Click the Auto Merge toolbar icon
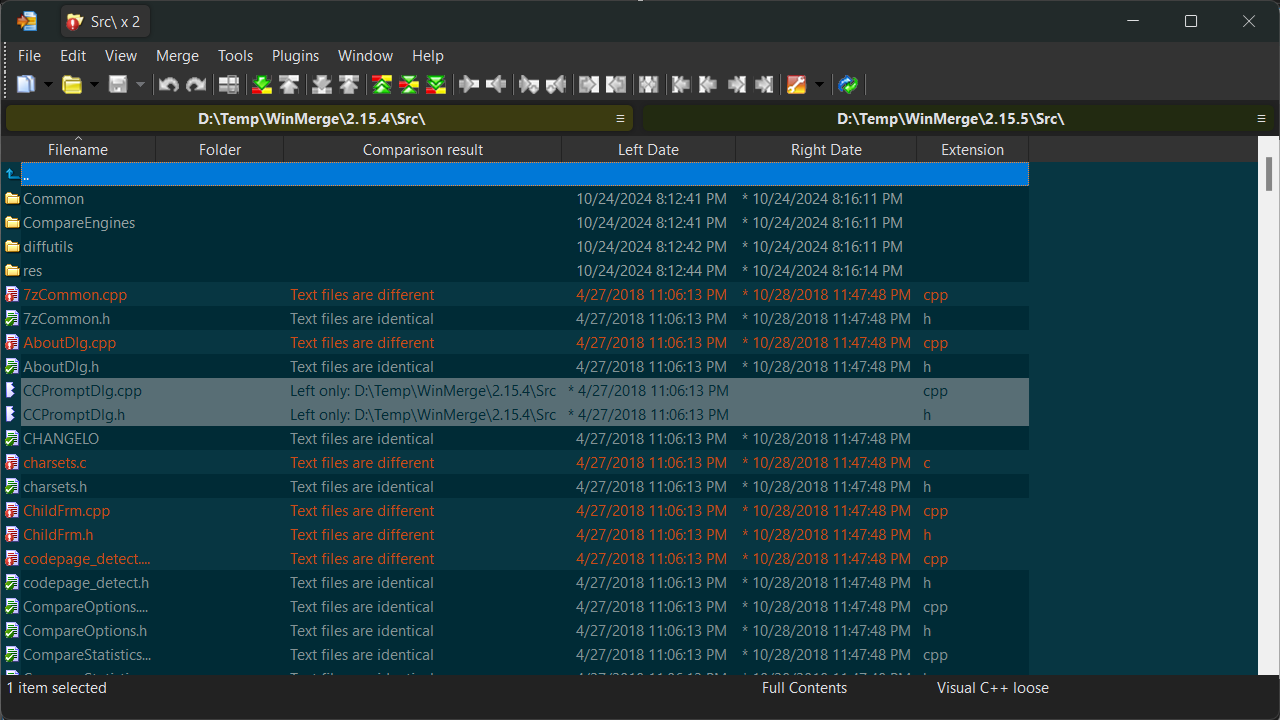1280x720 pixels. click(649, 85)
